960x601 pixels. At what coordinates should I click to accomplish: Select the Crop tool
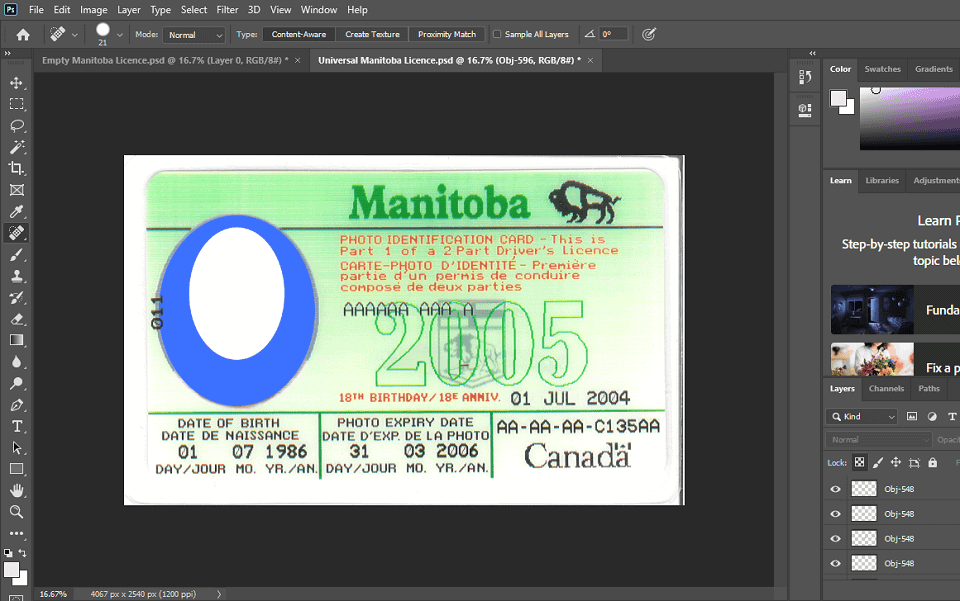point(16,168)
